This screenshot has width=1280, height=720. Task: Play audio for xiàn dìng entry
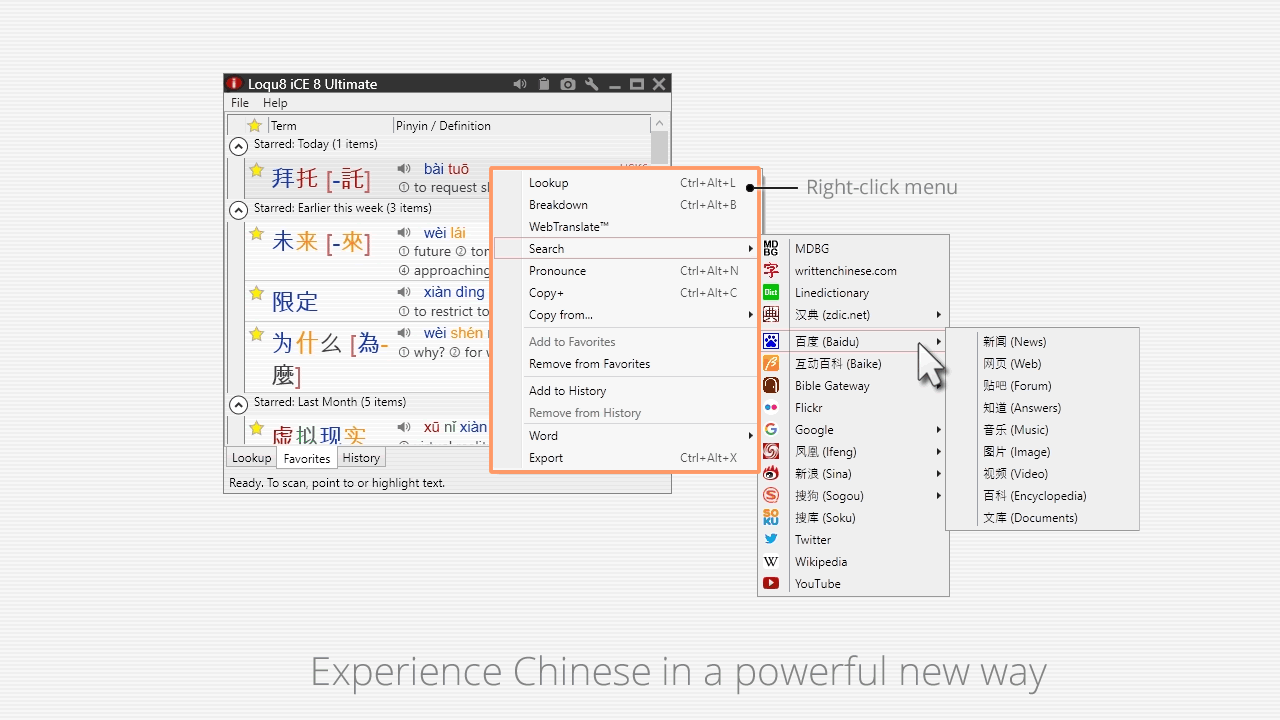pyautogui.click(x=404, y=292)
